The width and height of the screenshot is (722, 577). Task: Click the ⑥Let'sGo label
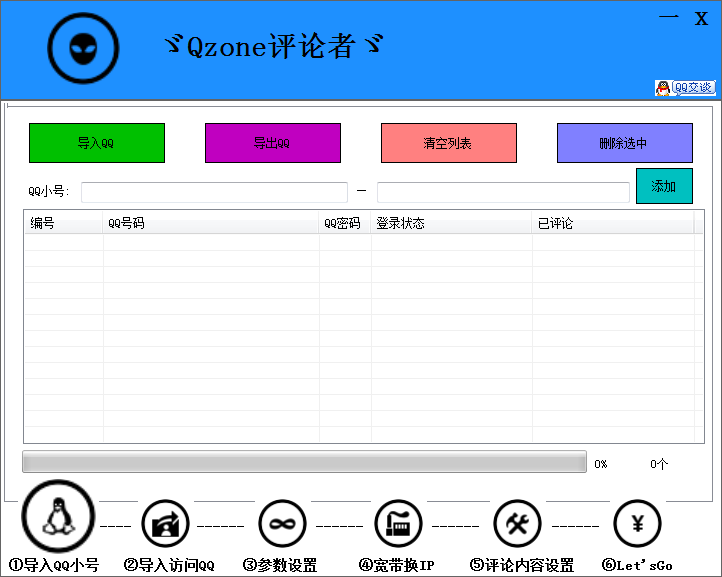click(x=637, y=565)
